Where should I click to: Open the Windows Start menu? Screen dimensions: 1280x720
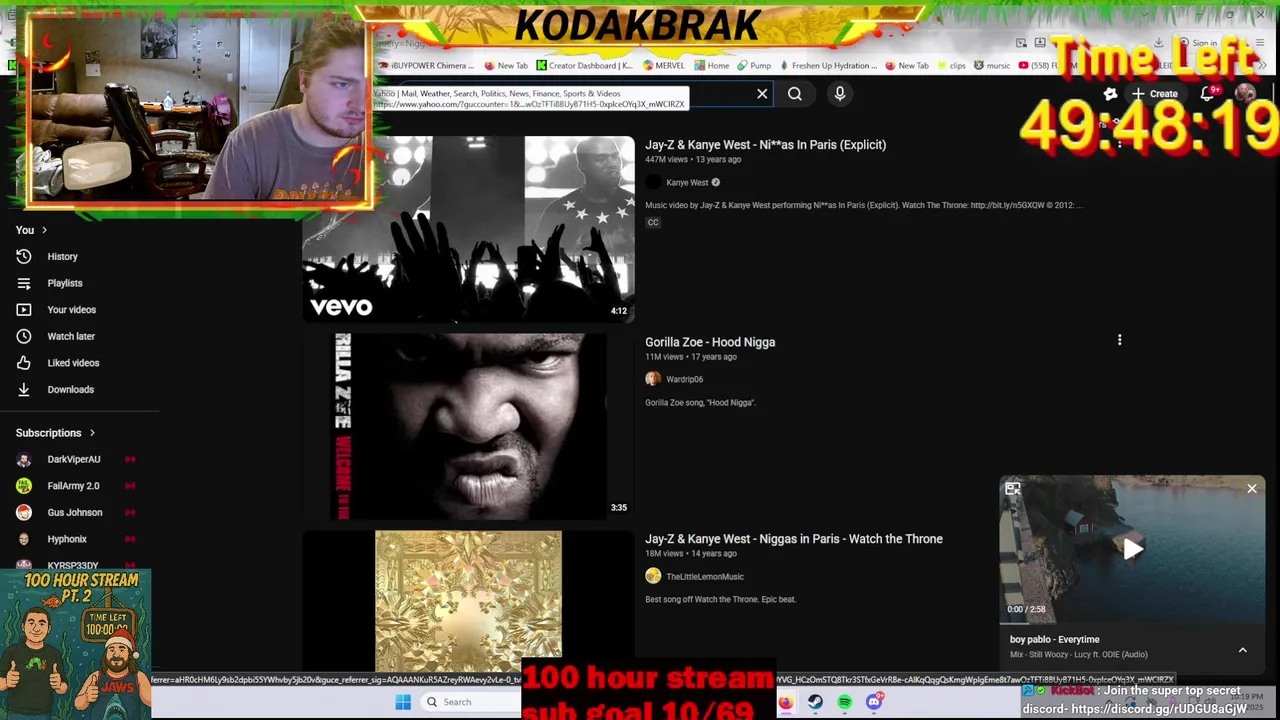tap(403, 702)
